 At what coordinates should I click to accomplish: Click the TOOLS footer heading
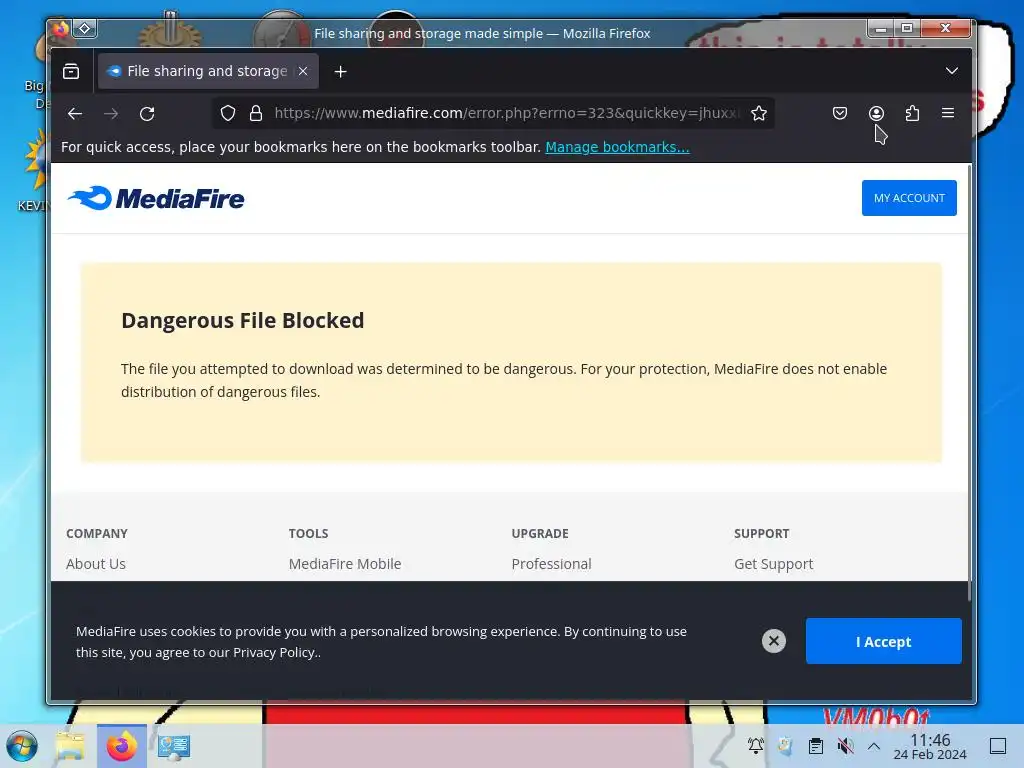pos(308,534)
